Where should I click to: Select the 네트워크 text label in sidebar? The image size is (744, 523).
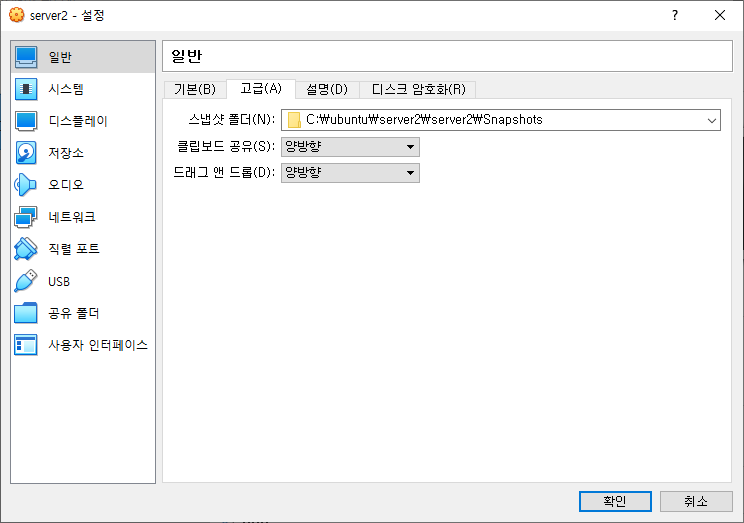click(72, 217)
